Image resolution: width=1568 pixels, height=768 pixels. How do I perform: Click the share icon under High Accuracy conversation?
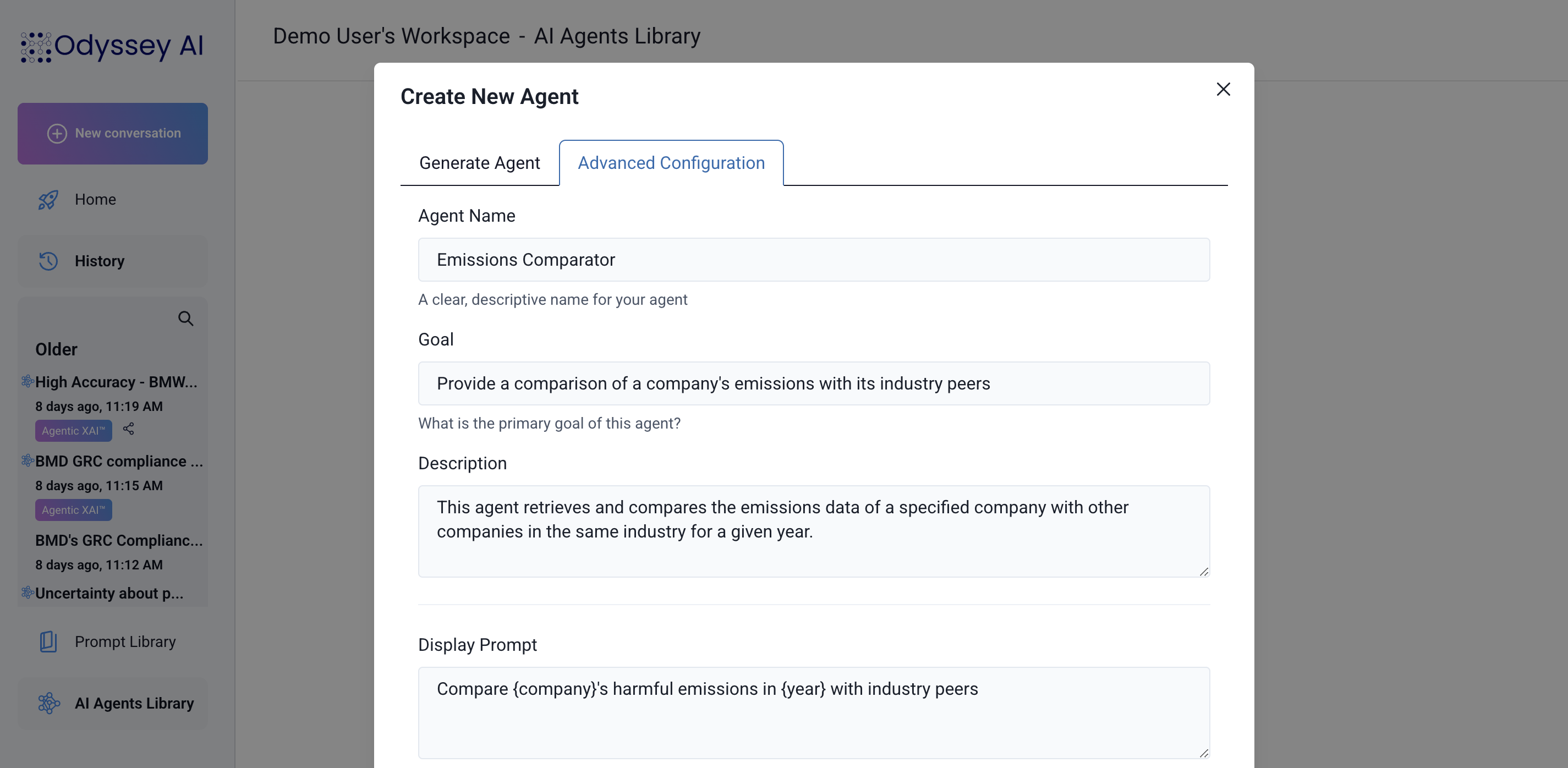(128, 429)
